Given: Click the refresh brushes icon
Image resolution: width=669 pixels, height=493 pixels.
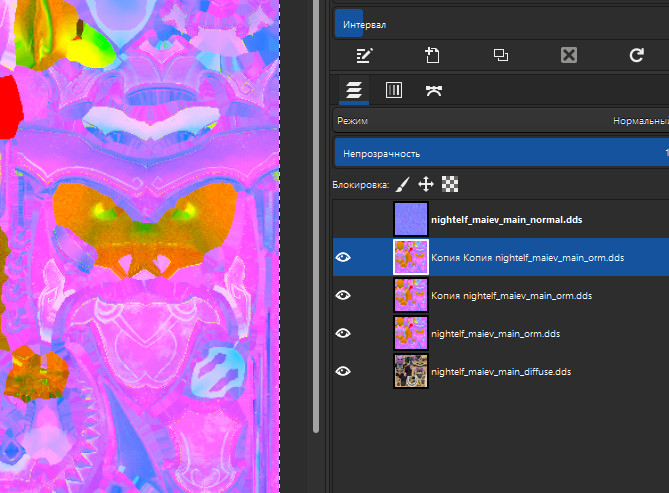Looking at the screenshot, I should coord(637,55).
